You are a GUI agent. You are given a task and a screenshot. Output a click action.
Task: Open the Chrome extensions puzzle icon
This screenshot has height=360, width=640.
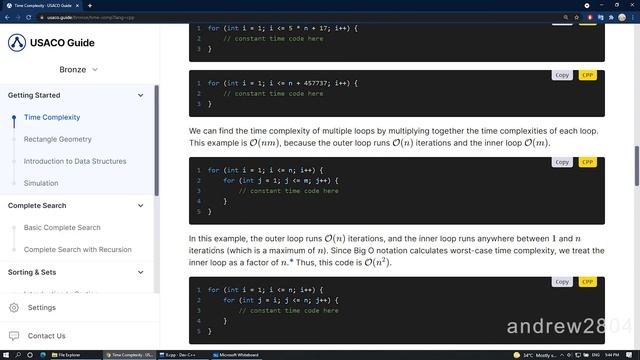611,18
